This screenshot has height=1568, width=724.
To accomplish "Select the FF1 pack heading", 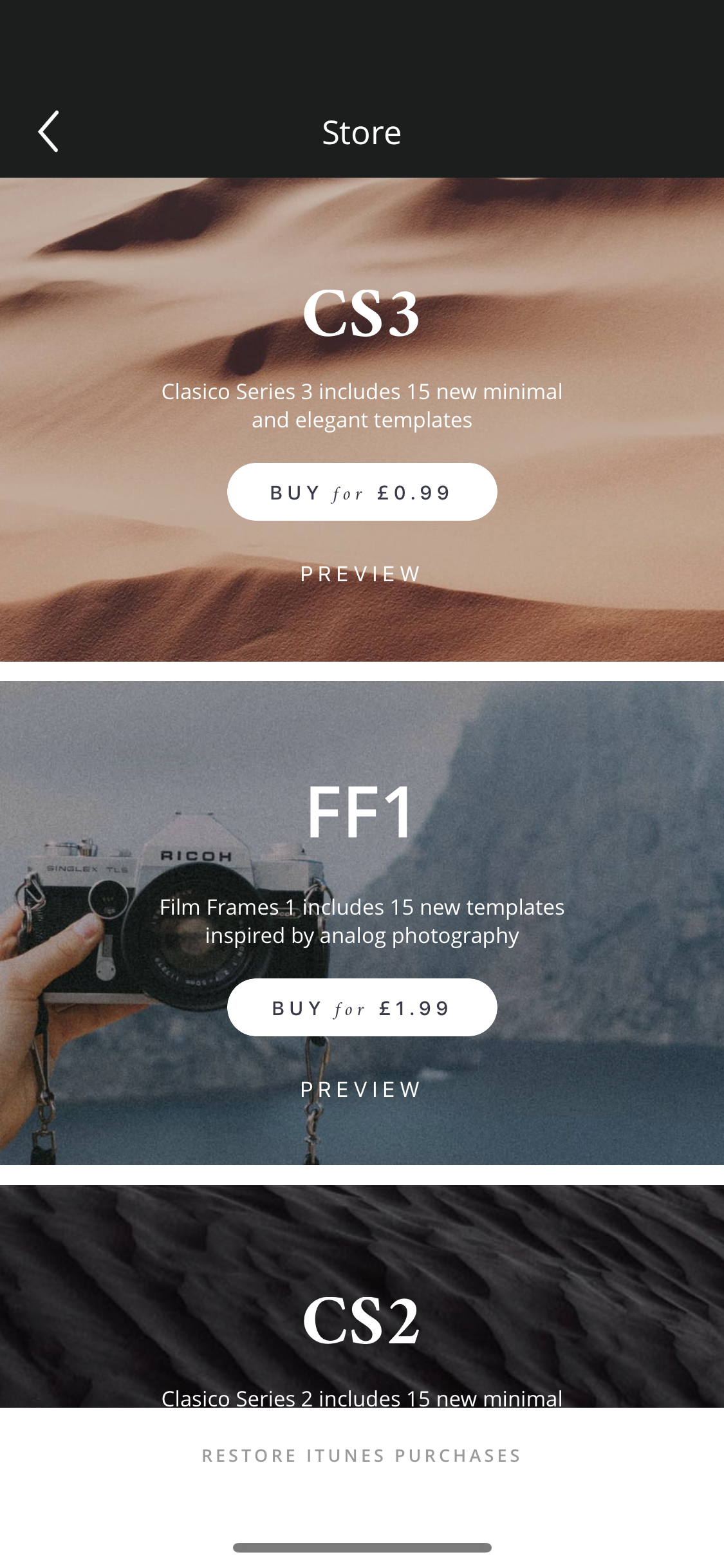I will [360, 812].
